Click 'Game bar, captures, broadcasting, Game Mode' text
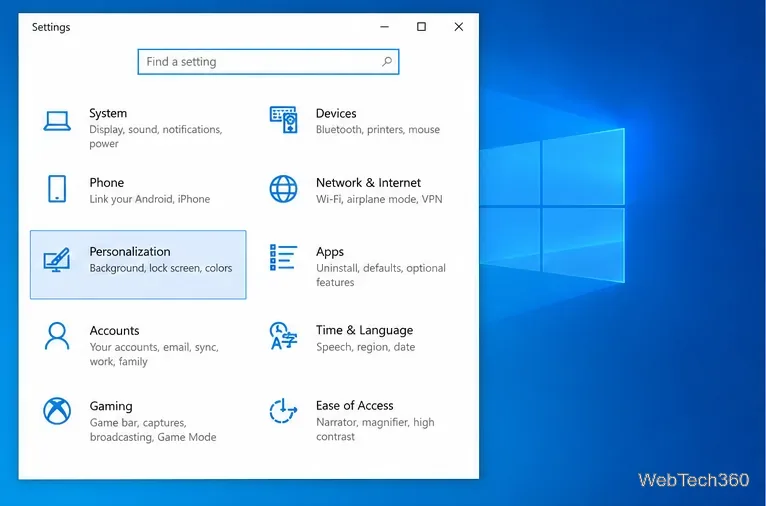 (x=153, y=430)
